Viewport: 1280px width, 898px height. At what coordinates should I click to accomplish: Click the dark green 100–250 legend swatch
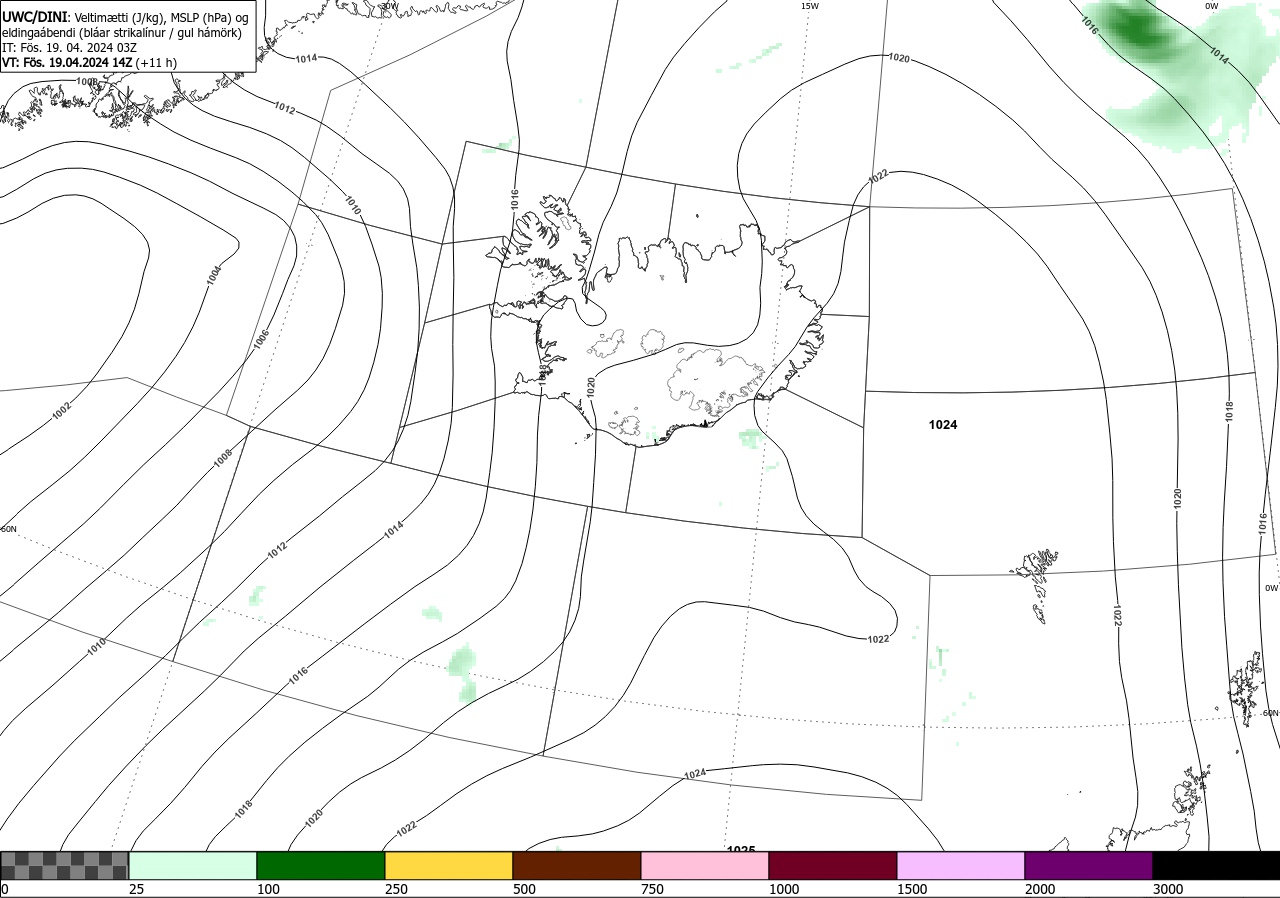tap(321, 865)
